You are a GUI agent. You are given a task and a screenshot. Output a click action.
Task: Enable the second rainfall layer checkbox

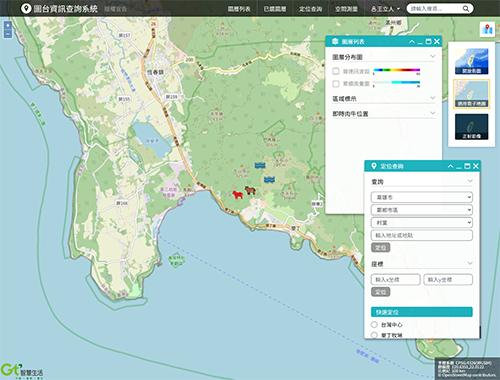tap(336, 83)
